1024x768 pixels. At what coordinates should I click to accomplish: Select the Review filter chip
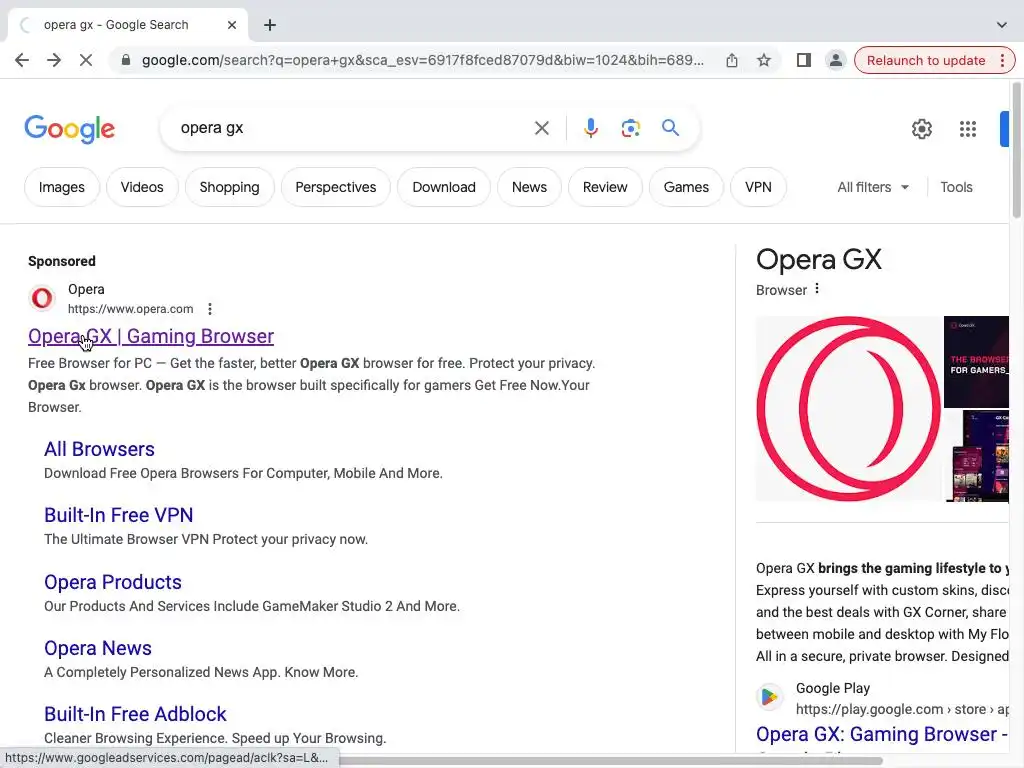[x=605, y=187]
